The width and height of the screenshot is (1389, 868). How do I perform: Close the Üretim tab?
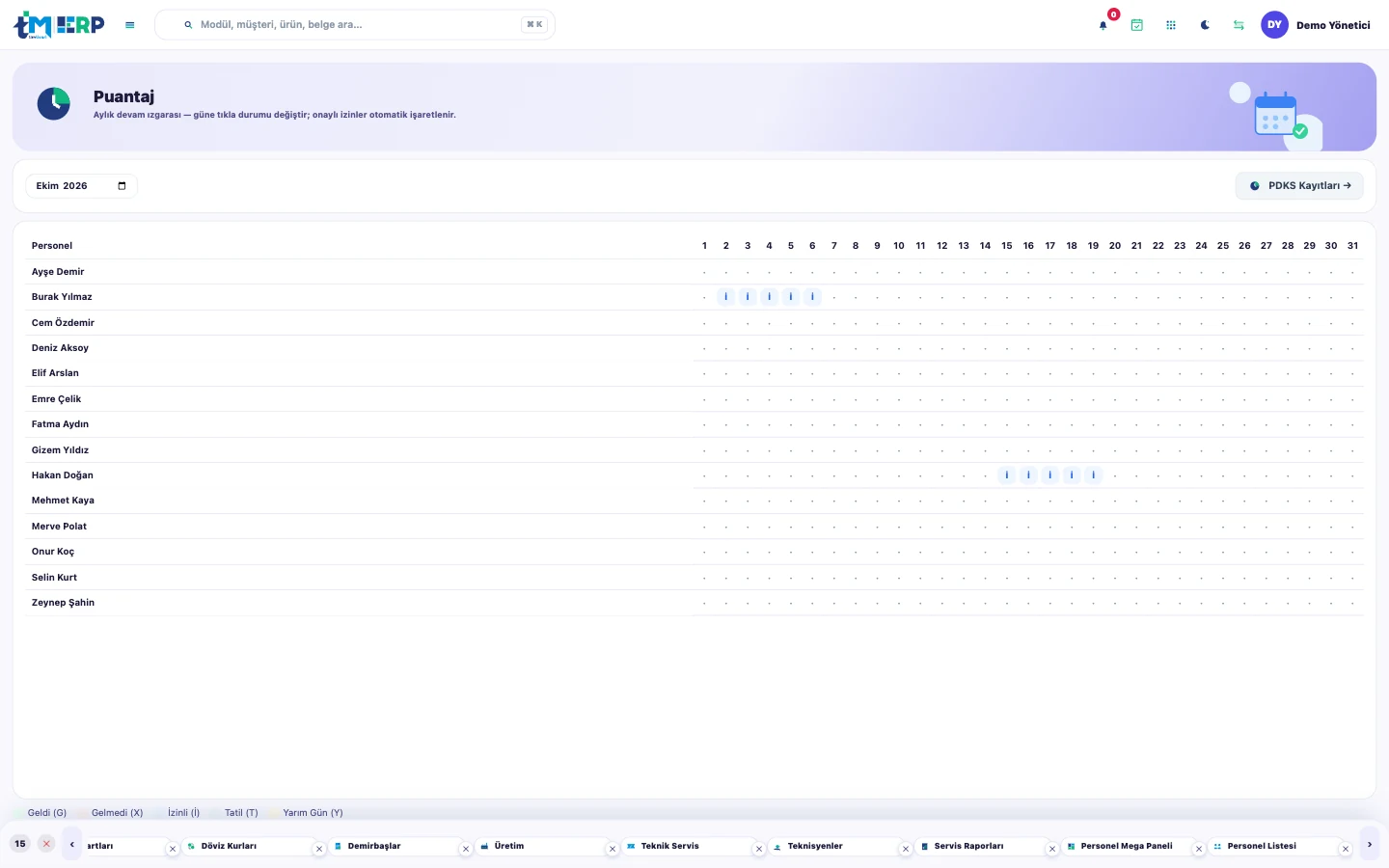613,850
